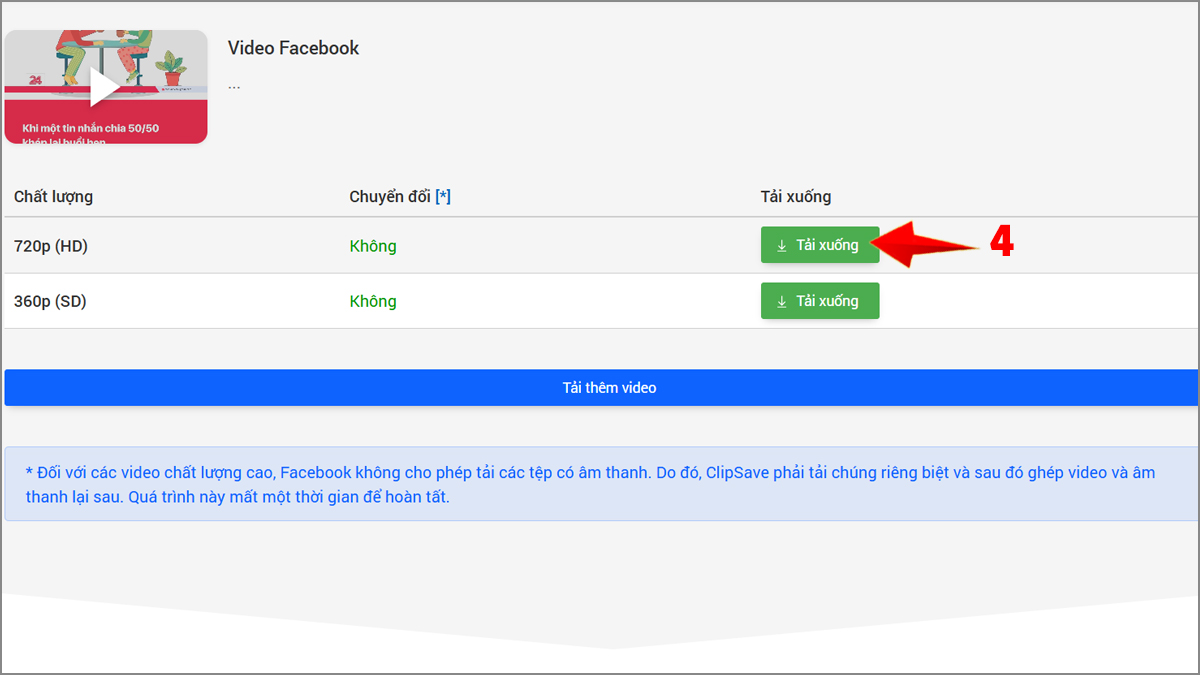Click the "Chất lượng" column header
The image size is (1200, 675).
pyautogui.click(x=52, y=196)
